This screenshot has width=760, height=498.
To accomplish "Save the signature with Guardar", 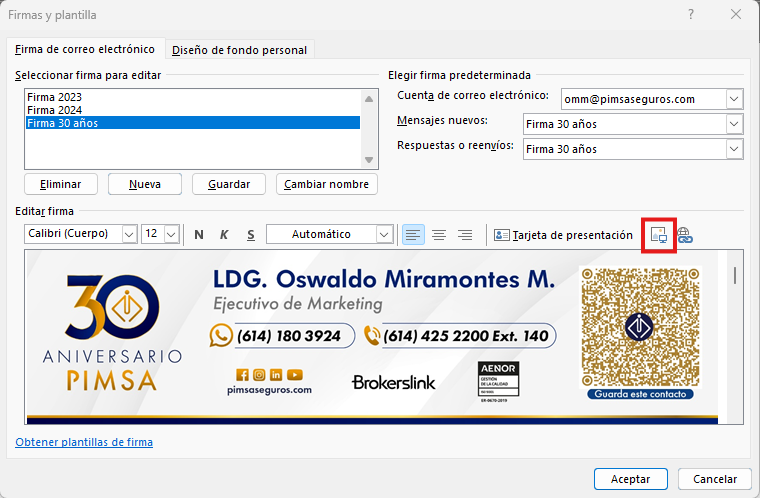I will (229, 184).
